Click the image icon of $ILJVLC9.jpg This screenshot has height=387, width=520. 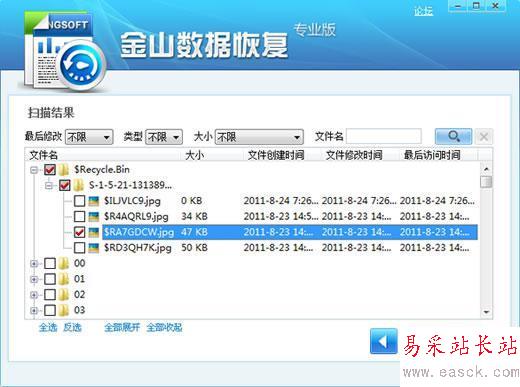click(x=94, y=201)
